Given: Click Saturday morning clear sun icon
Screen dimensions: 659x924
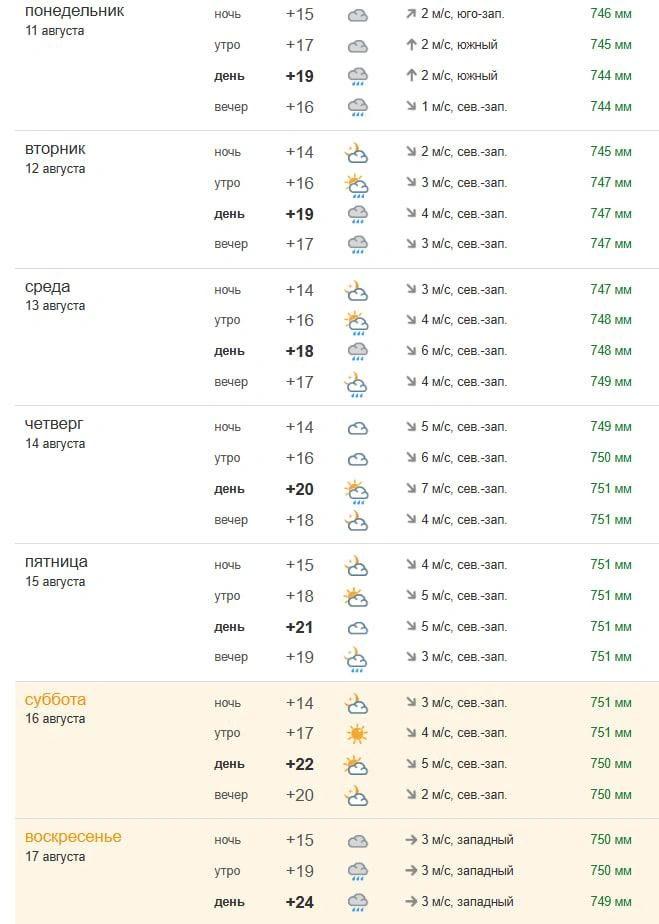Looking at the screenshot, I should click(357, 734).
